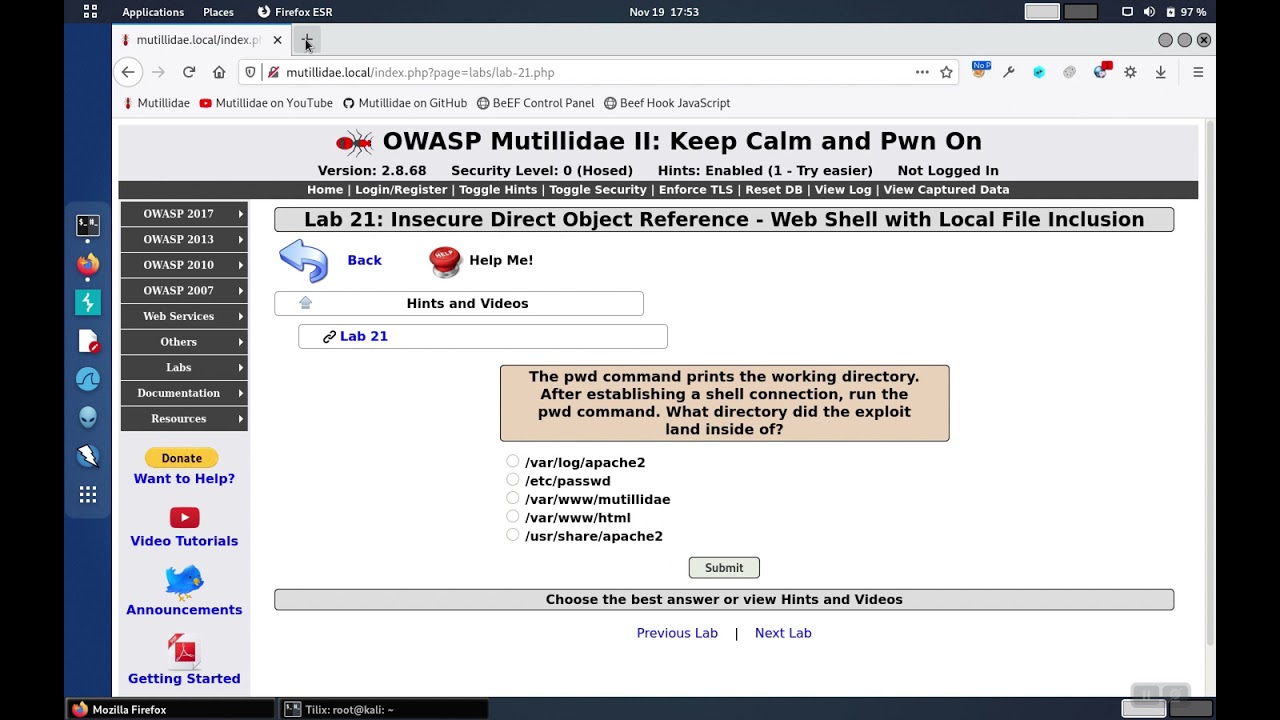Select answer /usr/share/apache2

[x=512, y=535]
